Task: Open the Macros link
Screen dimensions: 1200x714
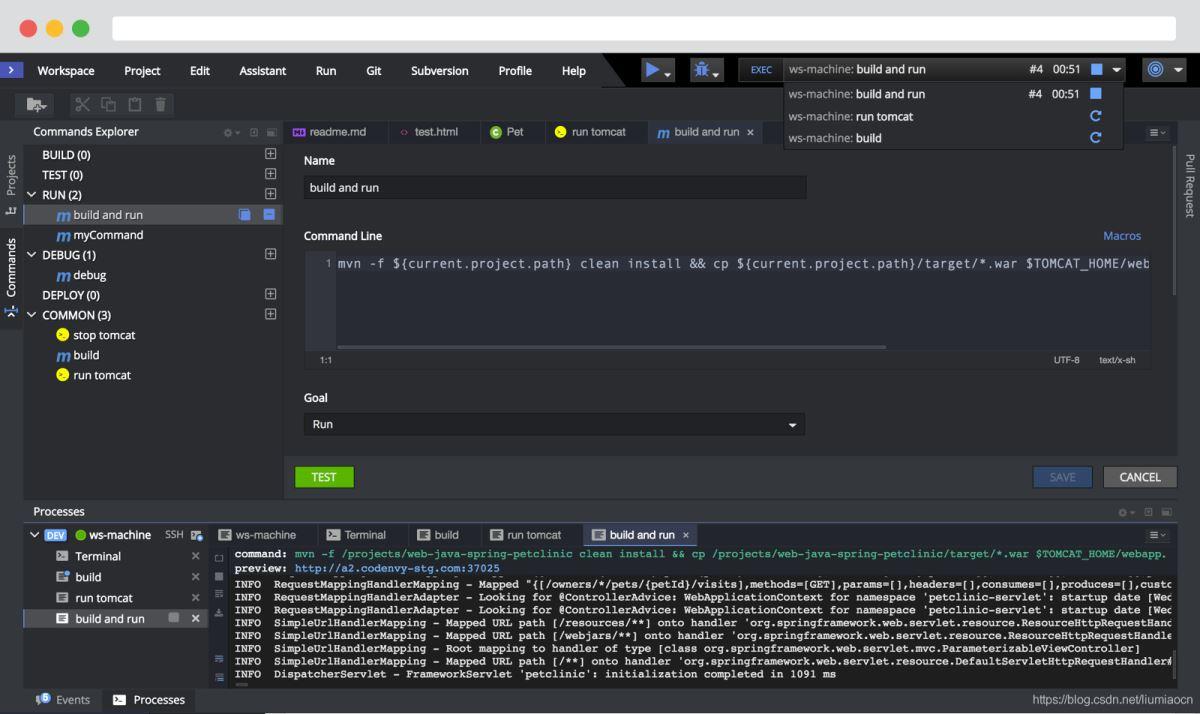Action: (1121, 236)
